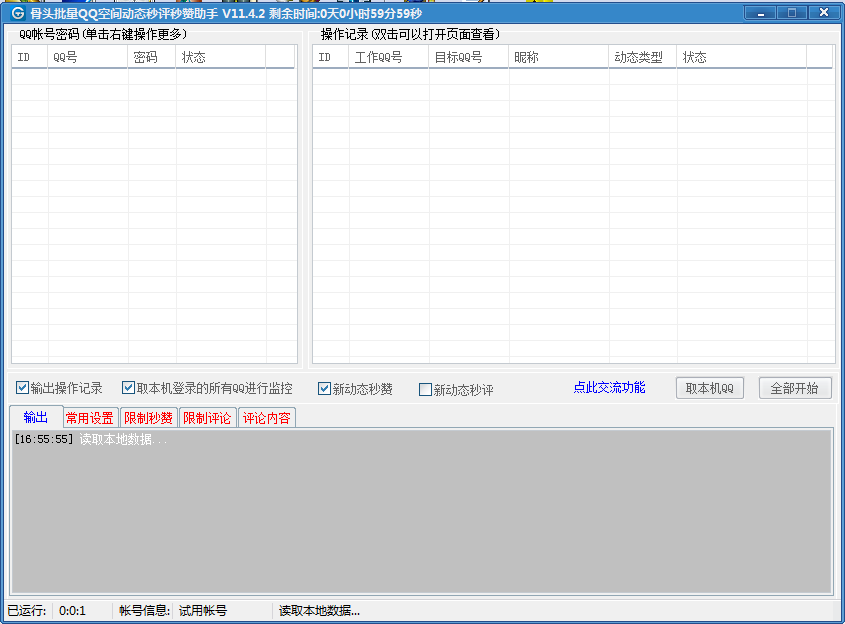This screenshot has height=624, width=845.
Task: Click ID column header in QQ帐号密码 list
Action: (30, 57)
